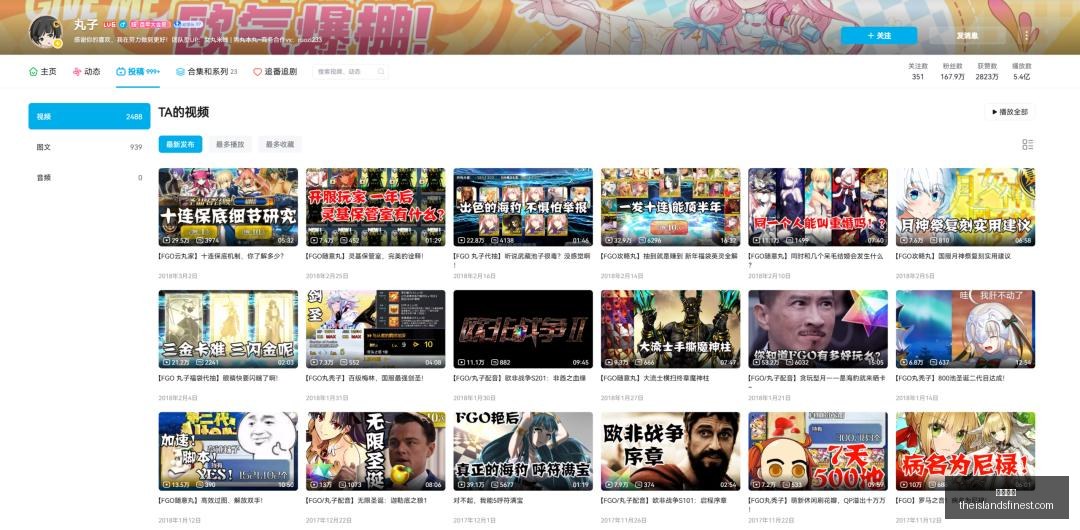The width and height of the screenshot is (1080, 530).
Task: Sort by 最多收藏
Action: pyautogui.click(x=280, y=145)
